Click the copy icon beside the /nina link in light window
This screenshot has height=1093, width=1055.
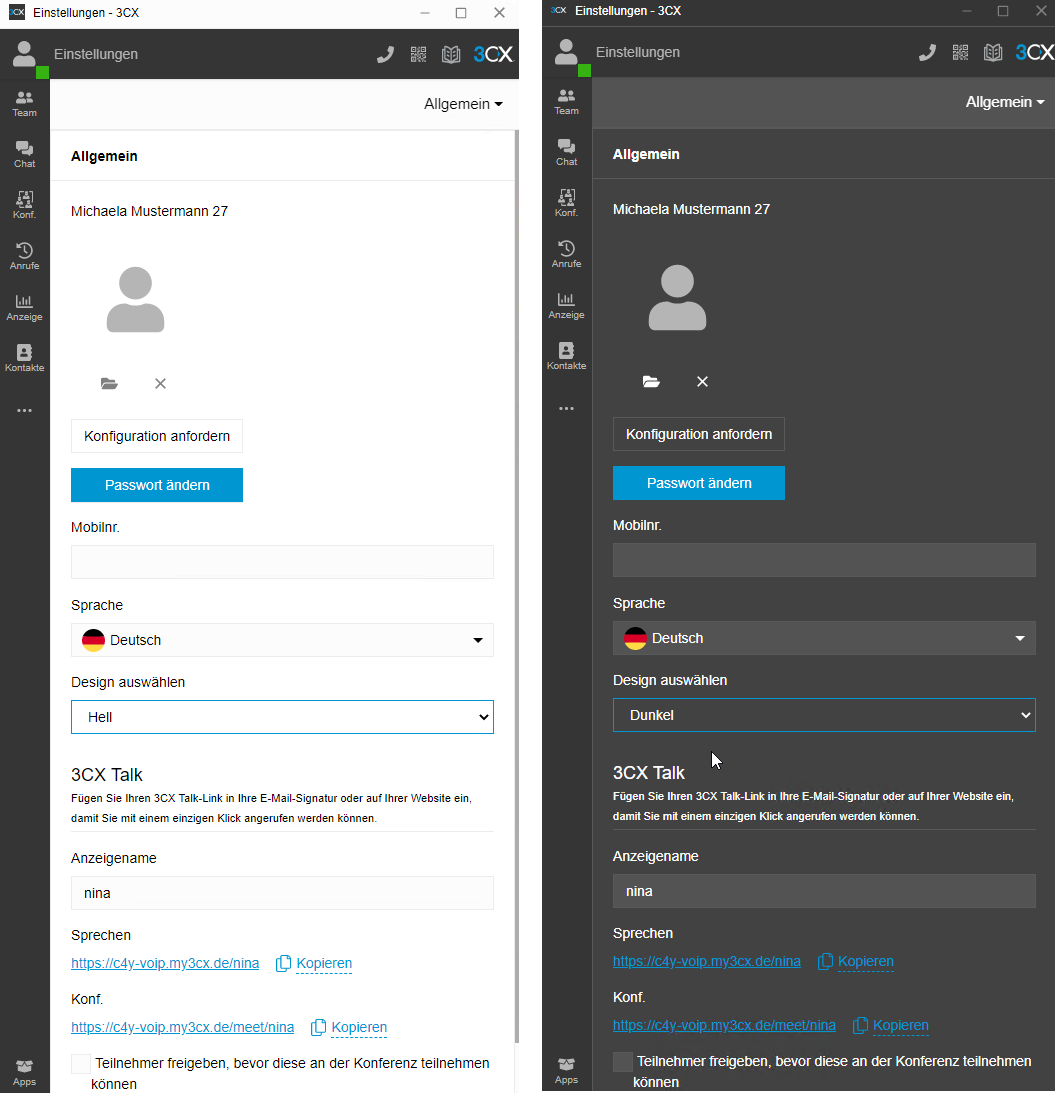pyautogui.click(x=283, y=963)
